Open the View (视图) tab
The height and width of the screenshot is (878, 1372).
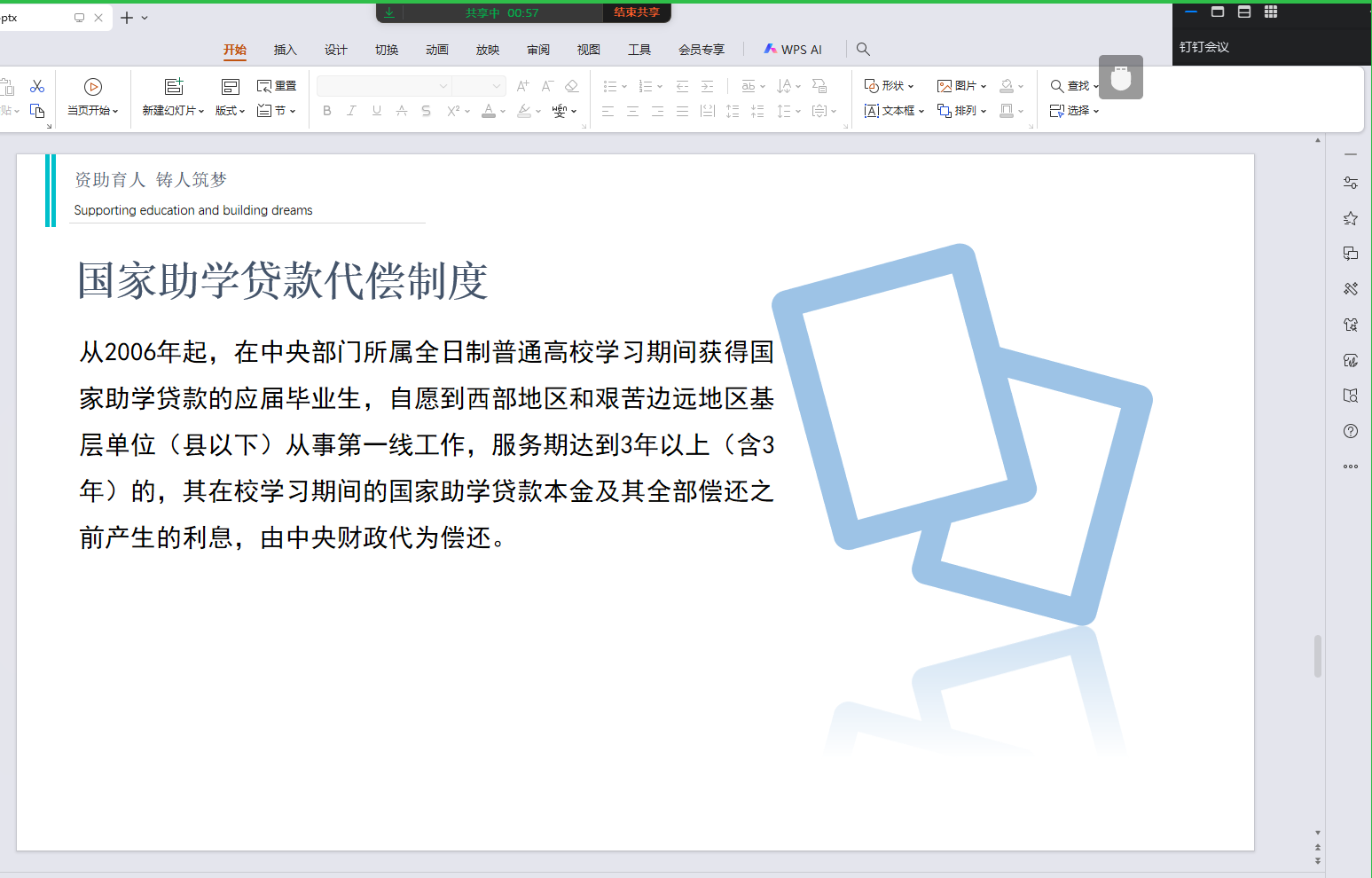click(x=589, y=50)
